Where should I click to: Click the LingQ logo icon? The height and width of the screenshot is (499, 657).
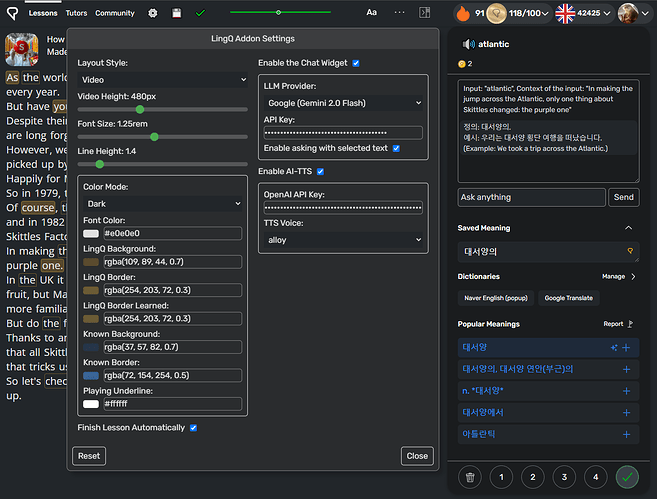click(13, 13)
